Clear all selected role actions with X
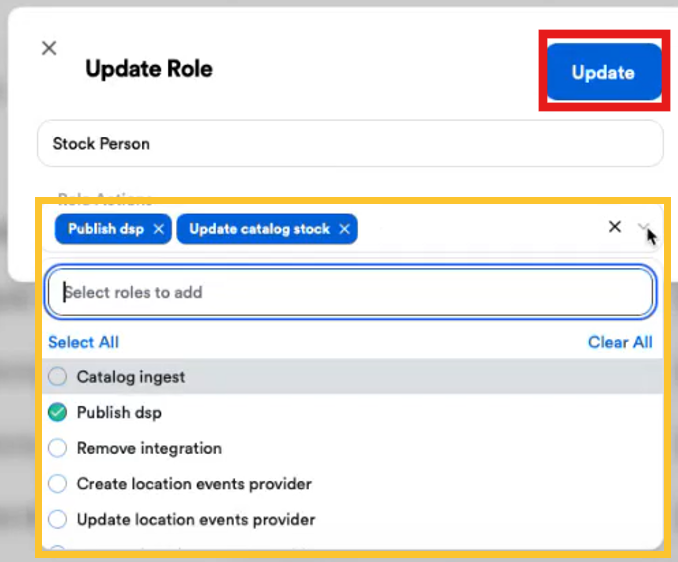Image resolution: width=678 pixels, height=562 pixels. tap(614, 227)
